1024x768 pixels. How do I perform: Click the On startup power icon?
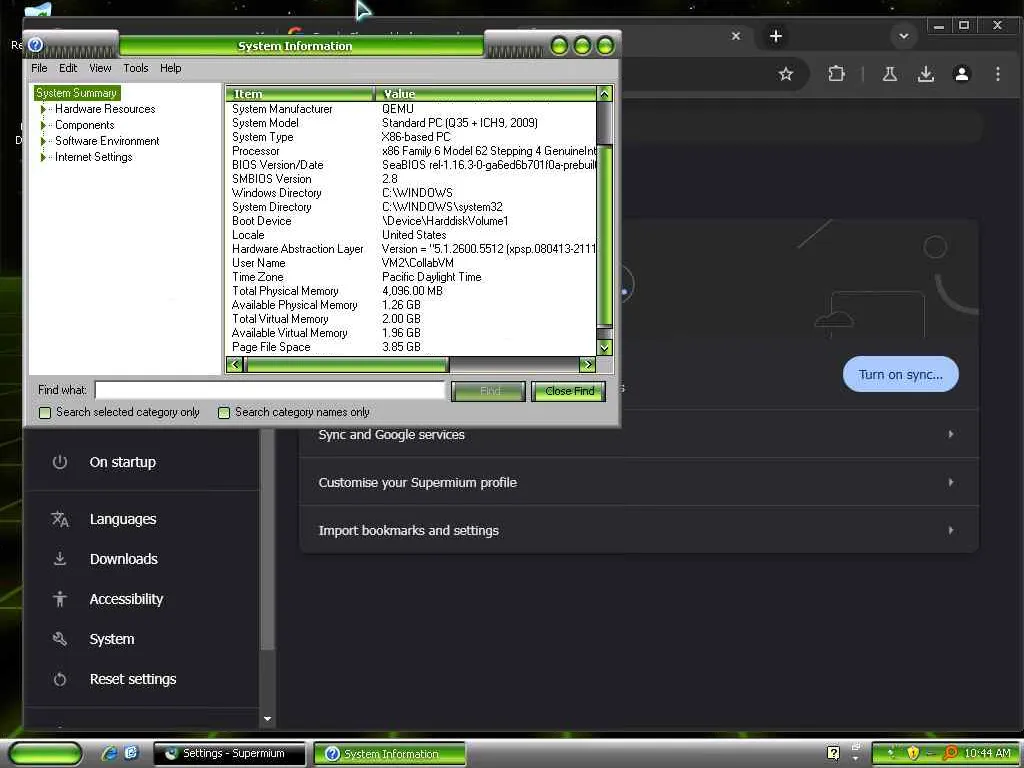pos(59,462)
